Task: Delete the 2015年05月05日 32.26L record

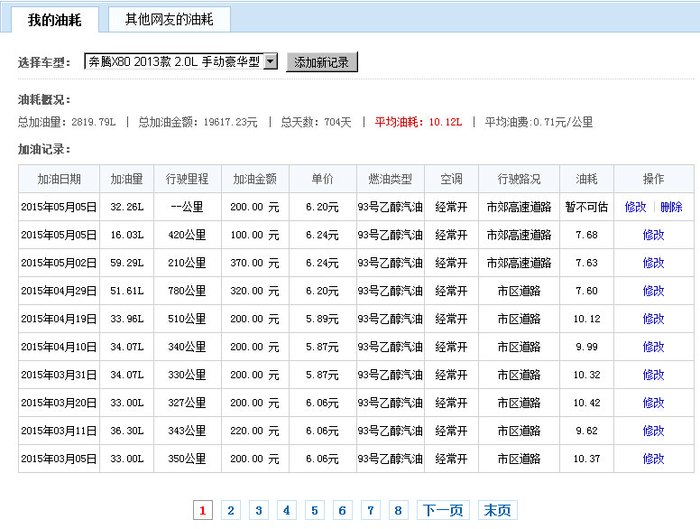Action: pyautogui.click(x=671, y=207)
